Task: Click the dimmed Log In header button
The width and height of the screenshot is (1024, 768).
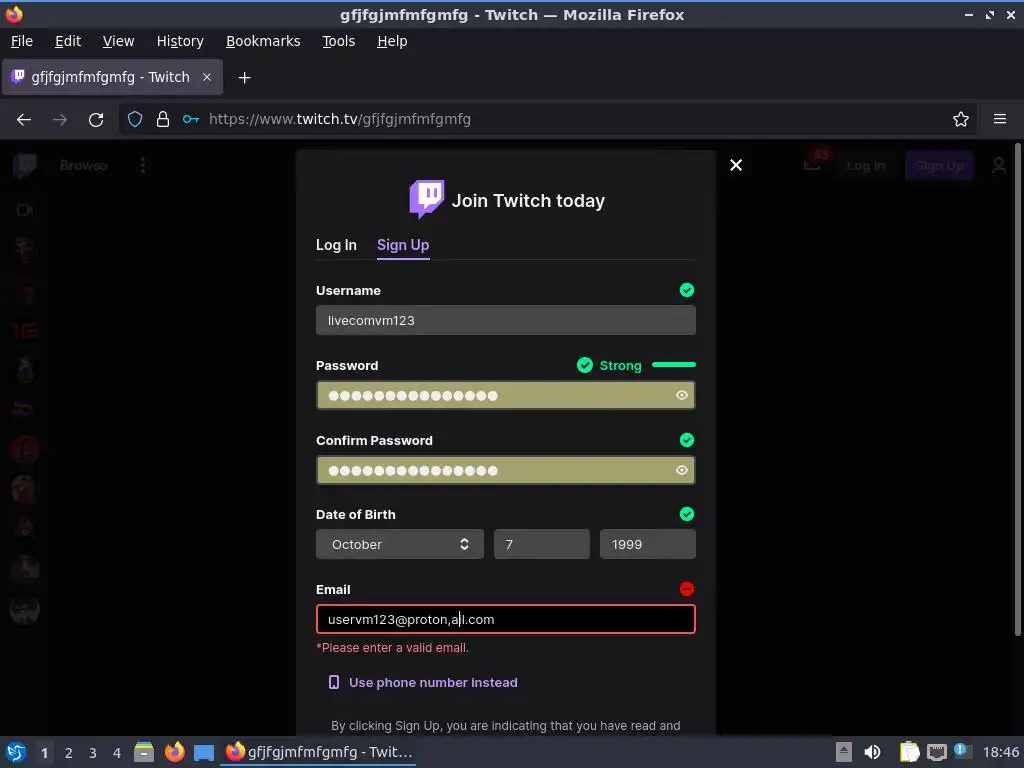Action: [865, 166]
